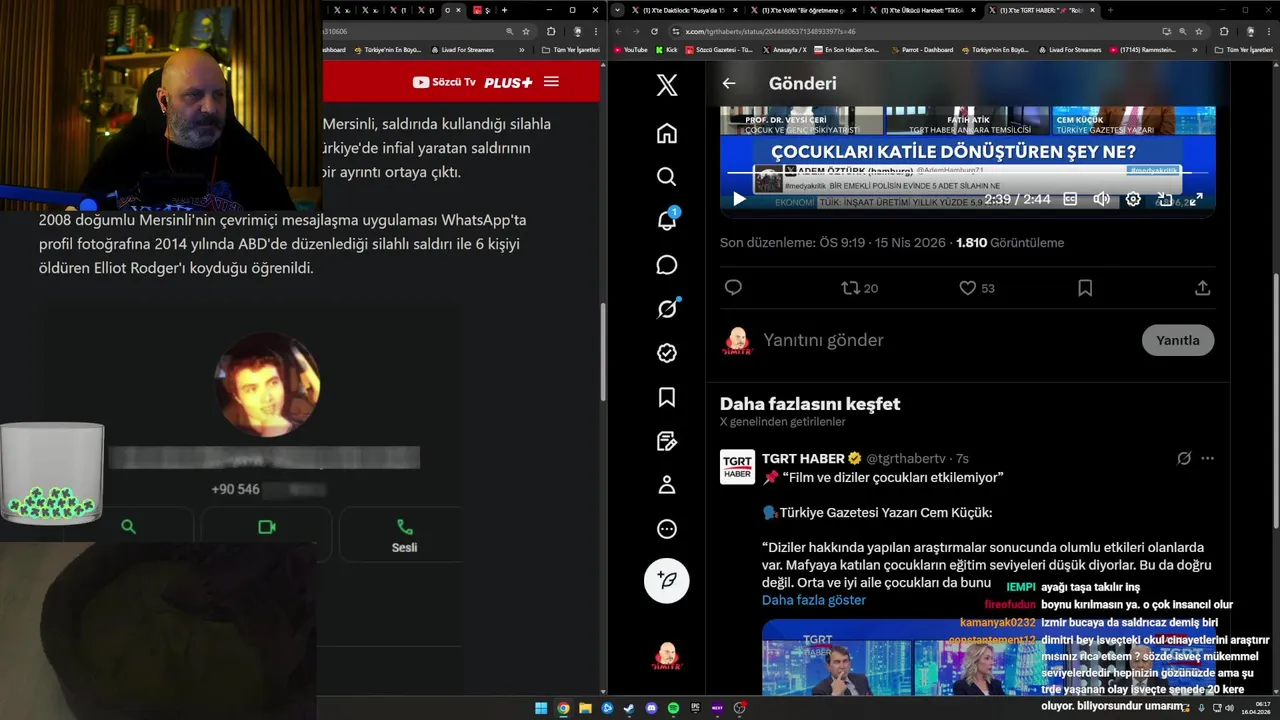Open Steam from taskbar
Screen dimensions: 1280x720
click(x=629, y=708)
